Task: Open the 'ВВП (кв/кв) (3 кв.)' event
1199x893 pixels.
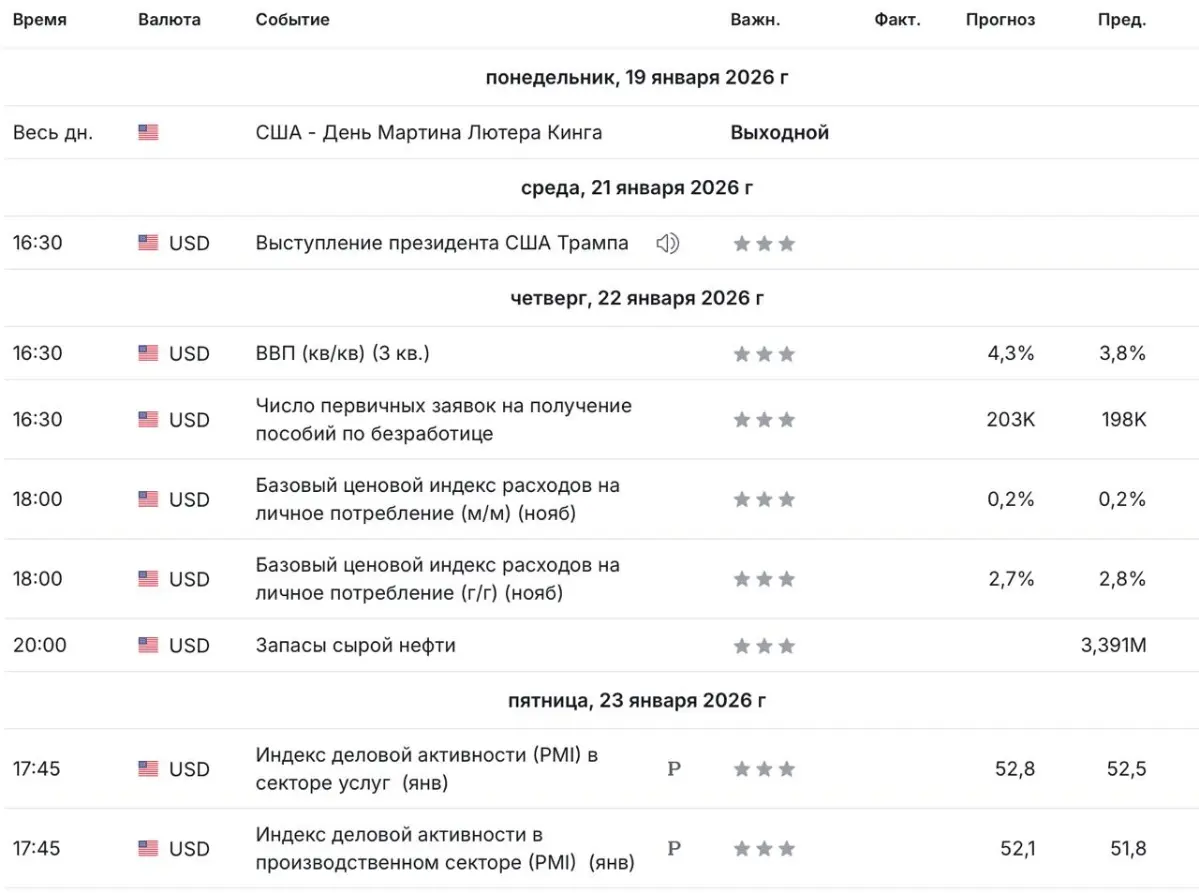Action: 342,353
